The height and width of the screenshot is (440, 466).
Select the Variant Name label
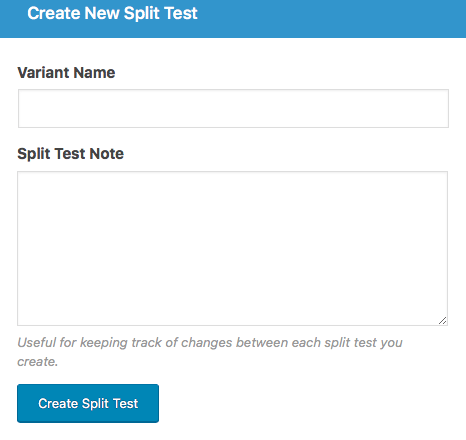(66, 73)
